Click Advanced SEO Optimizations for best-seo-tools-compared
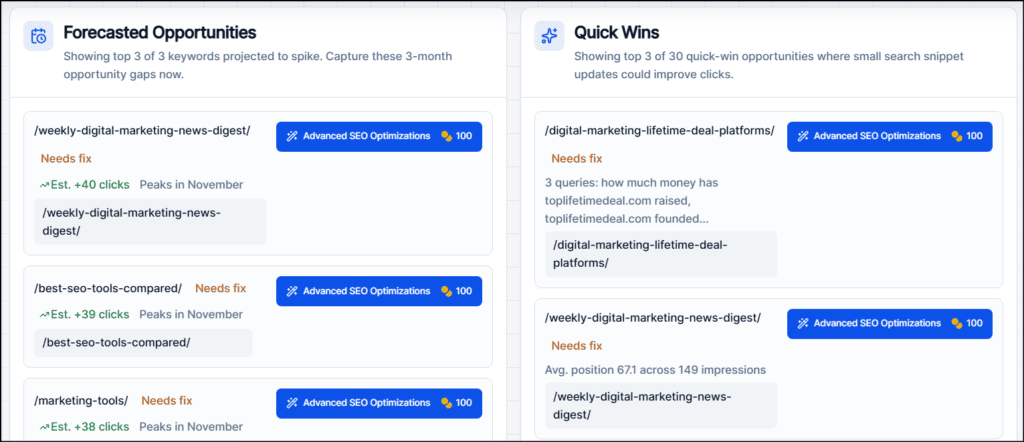The height and width of the screenshot is (442, 1024). [x=379, y=291]
